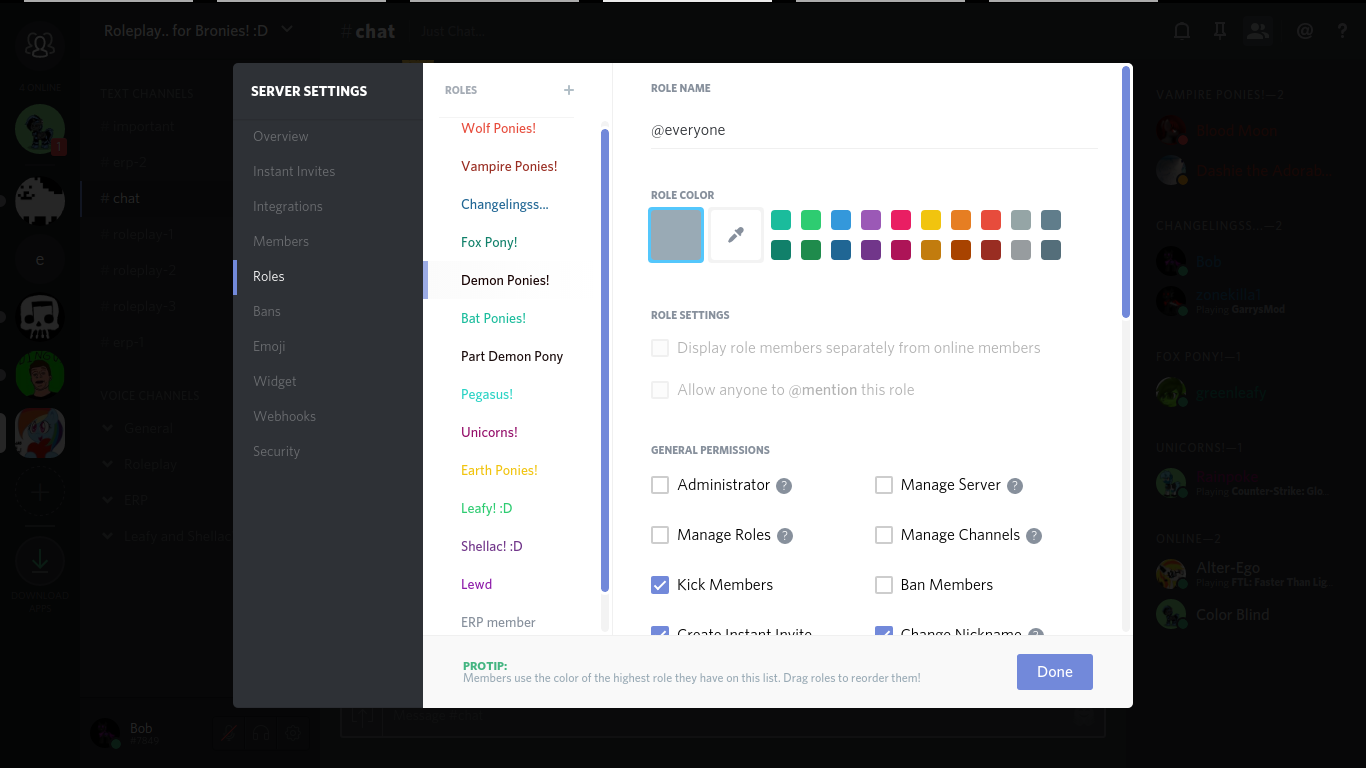Collapse the General voice channel chevron
Image resolution: width=1366 pixels, height=768 pixels.
(x=108, y=428)
